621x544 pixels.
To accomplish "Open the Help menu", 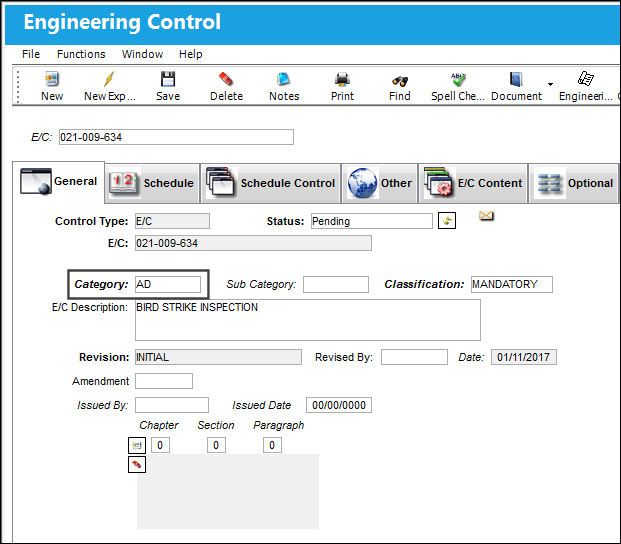I will [190, 54].
